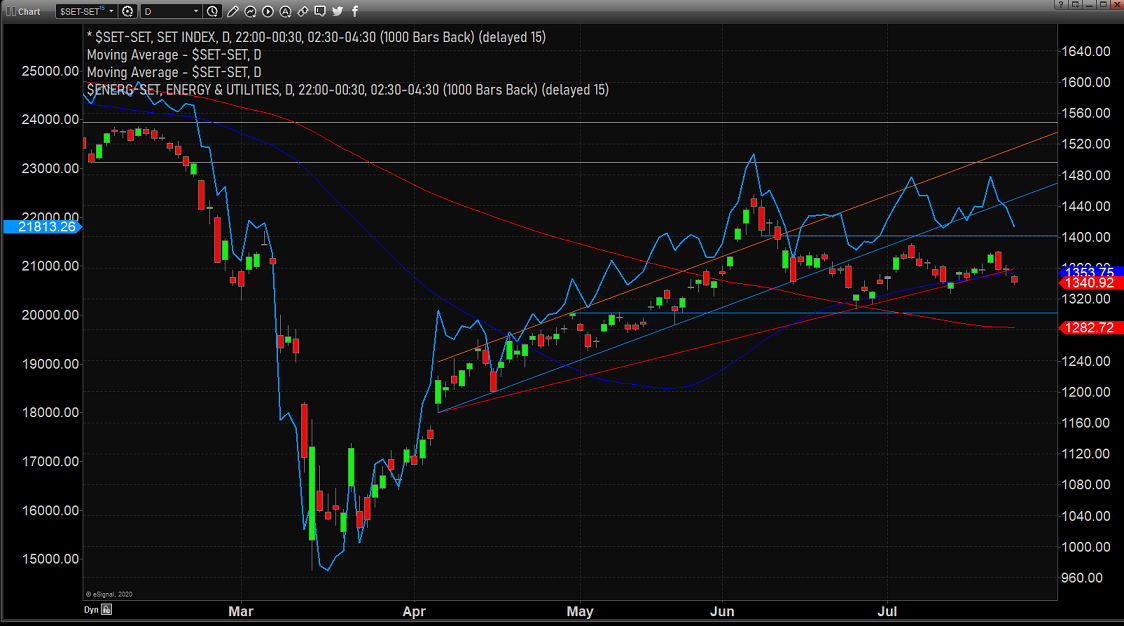Screen dimensions: 1124x626
Task: Click the 1200.00 right axis label
Action: (1085, 392)
